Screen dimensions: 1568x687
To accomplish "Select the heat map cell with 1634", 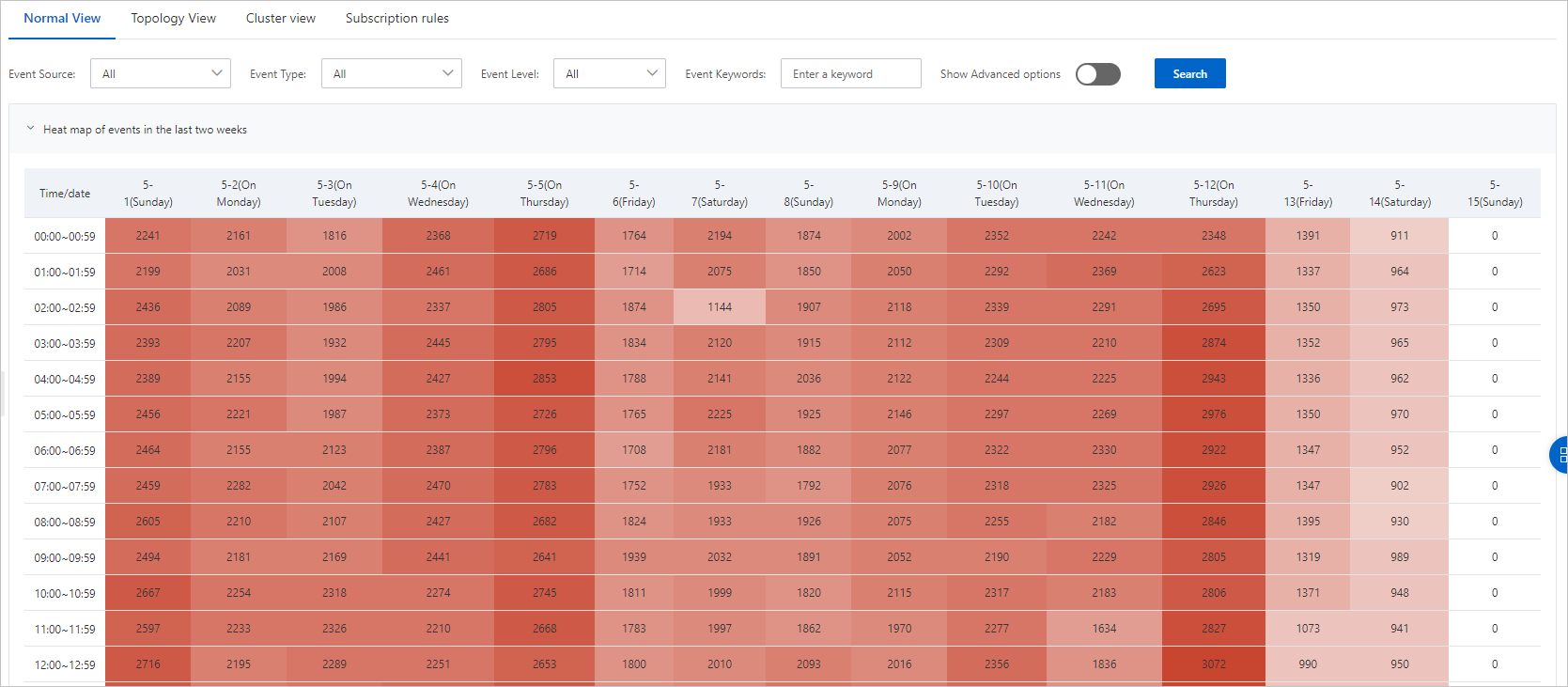I will point(1104,629).
